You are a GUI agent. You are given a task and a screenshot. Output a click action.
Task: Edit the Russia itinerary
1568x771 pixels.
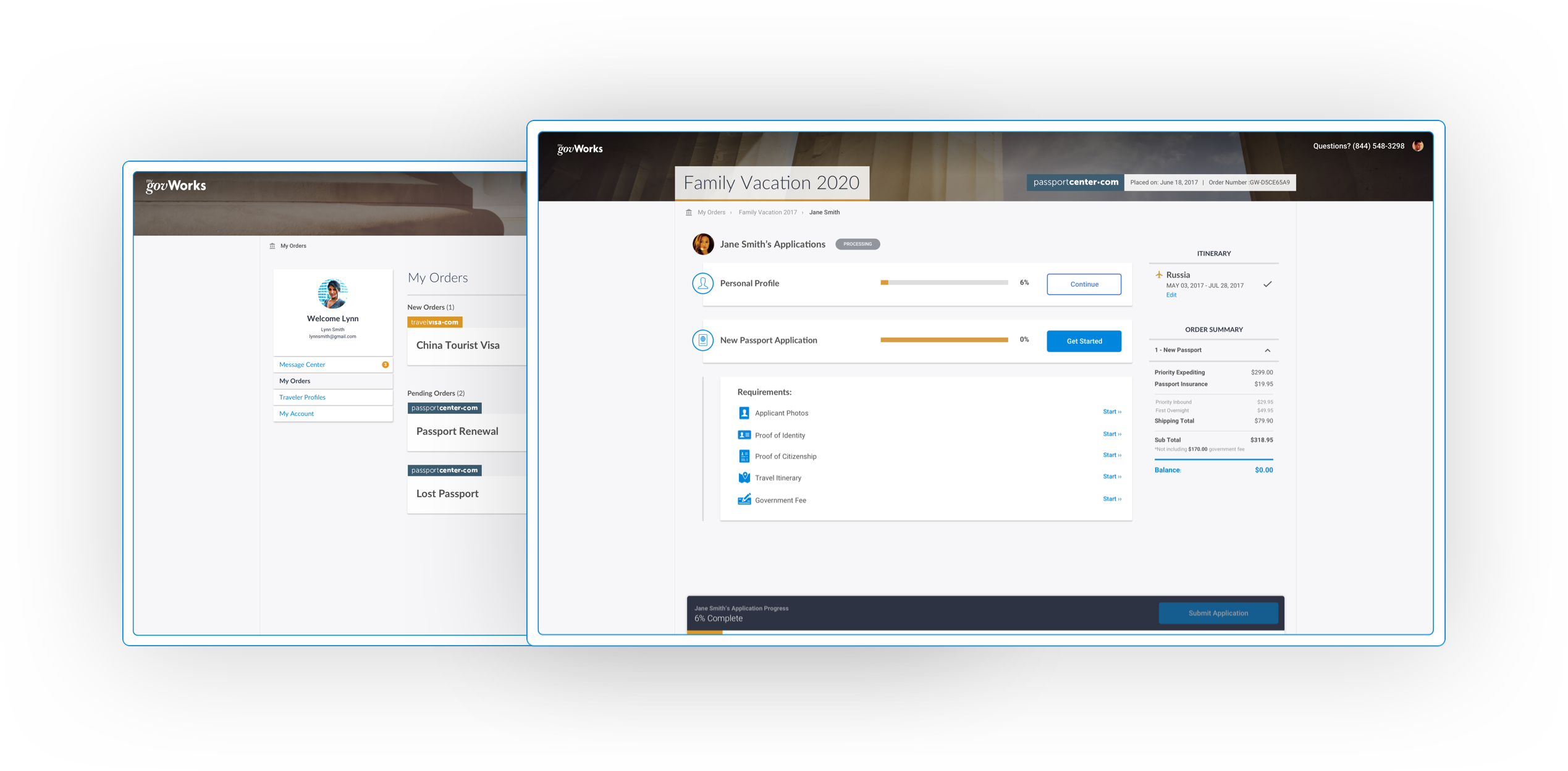point(1171,295)
